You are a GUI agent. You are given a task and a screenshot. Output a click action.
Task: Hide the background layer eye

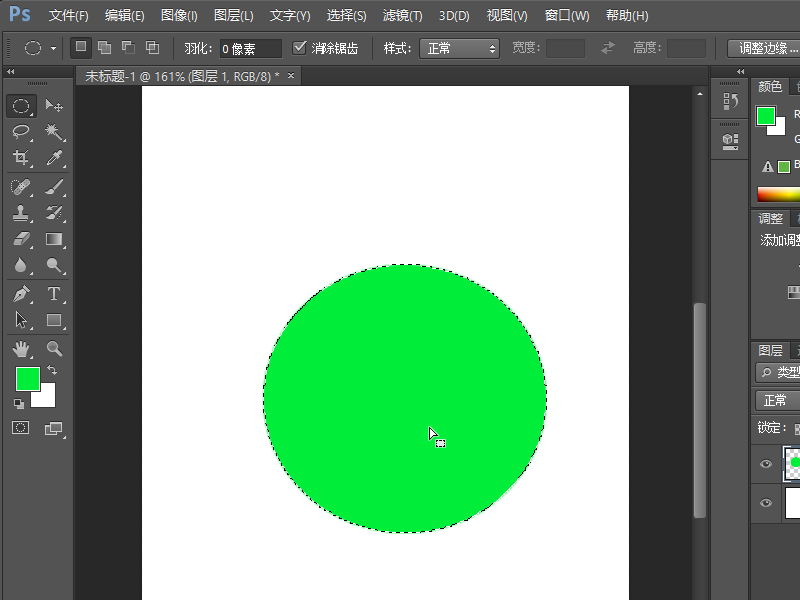tap(766, 503)
